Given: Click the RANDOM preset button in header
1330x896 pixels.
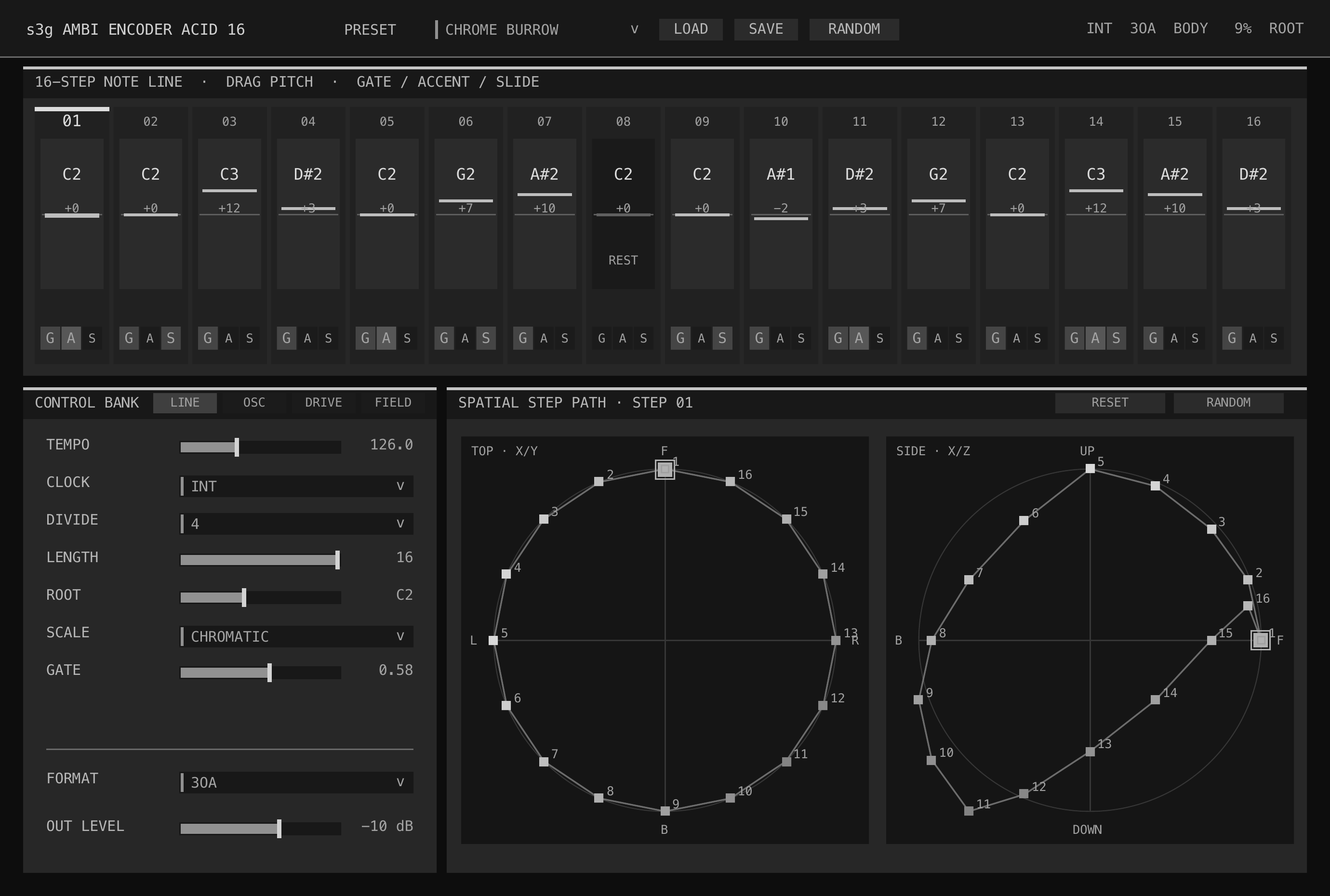Looking at the screenshot, I should pos(854,29).
